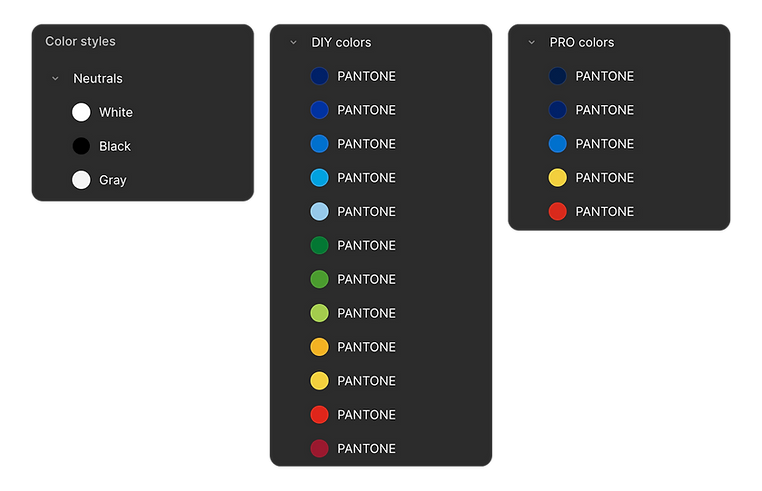762x491 pixels.
Task: Pick the orange swatch in DIY colors
Action: [x=319, y=347]
